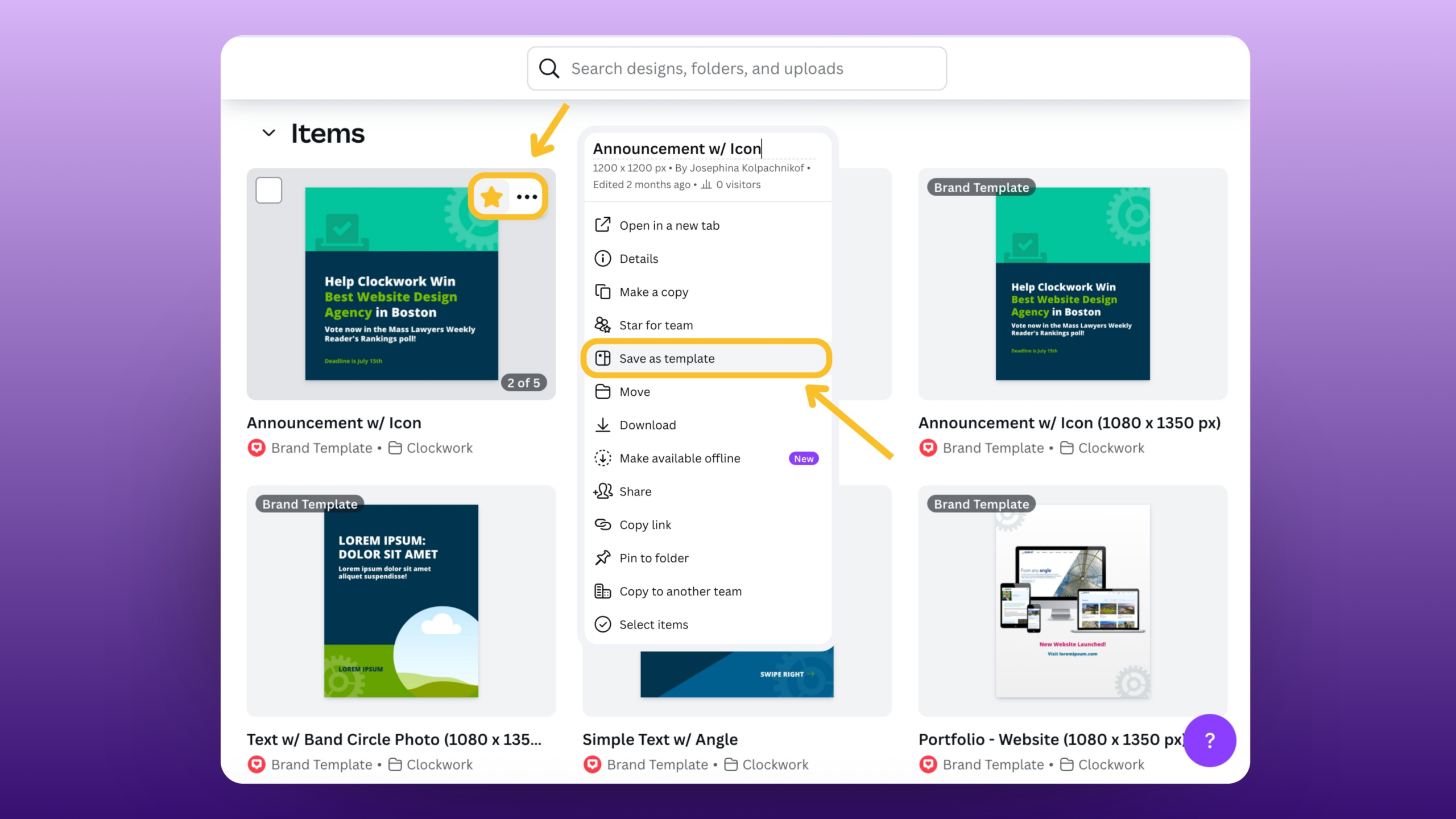Click the Move folder icon
The height and width of the screenshot is (819, 1456).
pyautogui.click(x=602, y=391)
